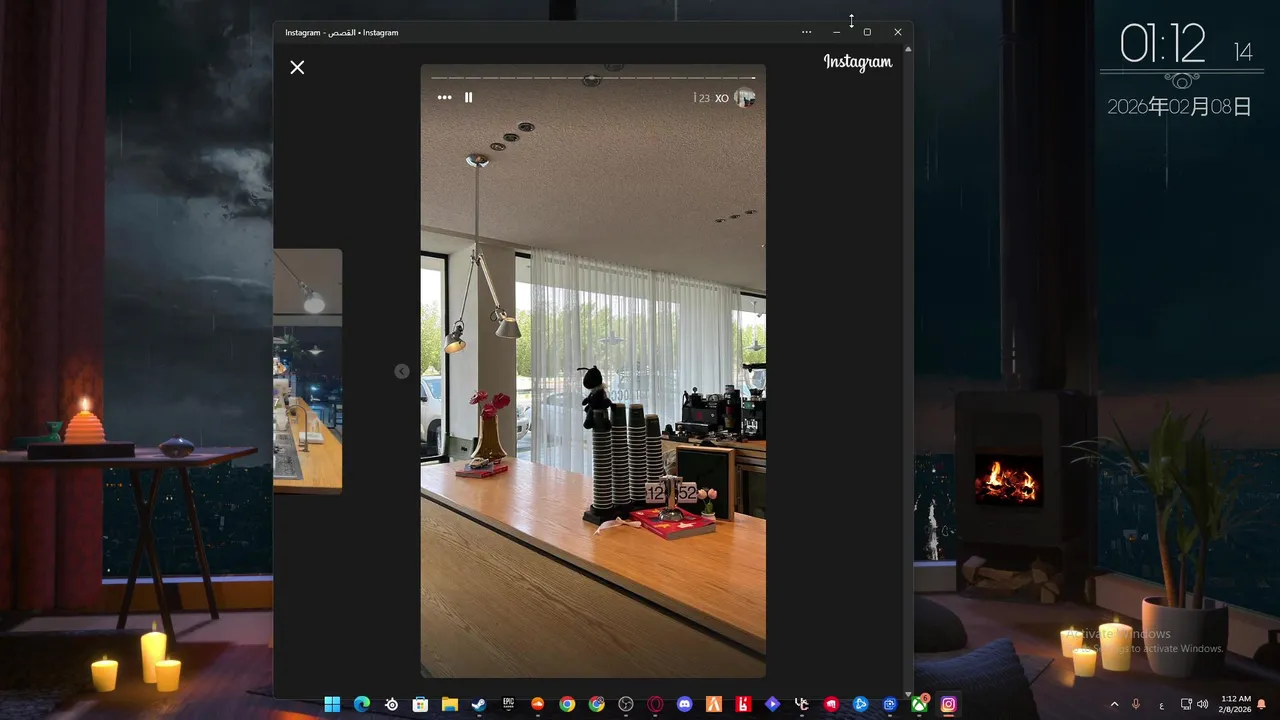Close the story viewer with the X
Screen dimensions: 1280x720
point(297,67)
